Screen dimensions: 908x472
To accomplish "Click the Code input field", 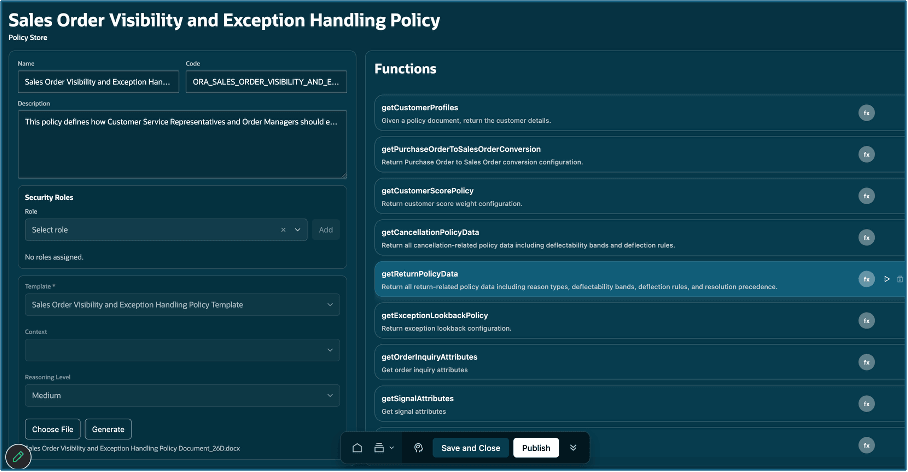I will click(266, 82).
